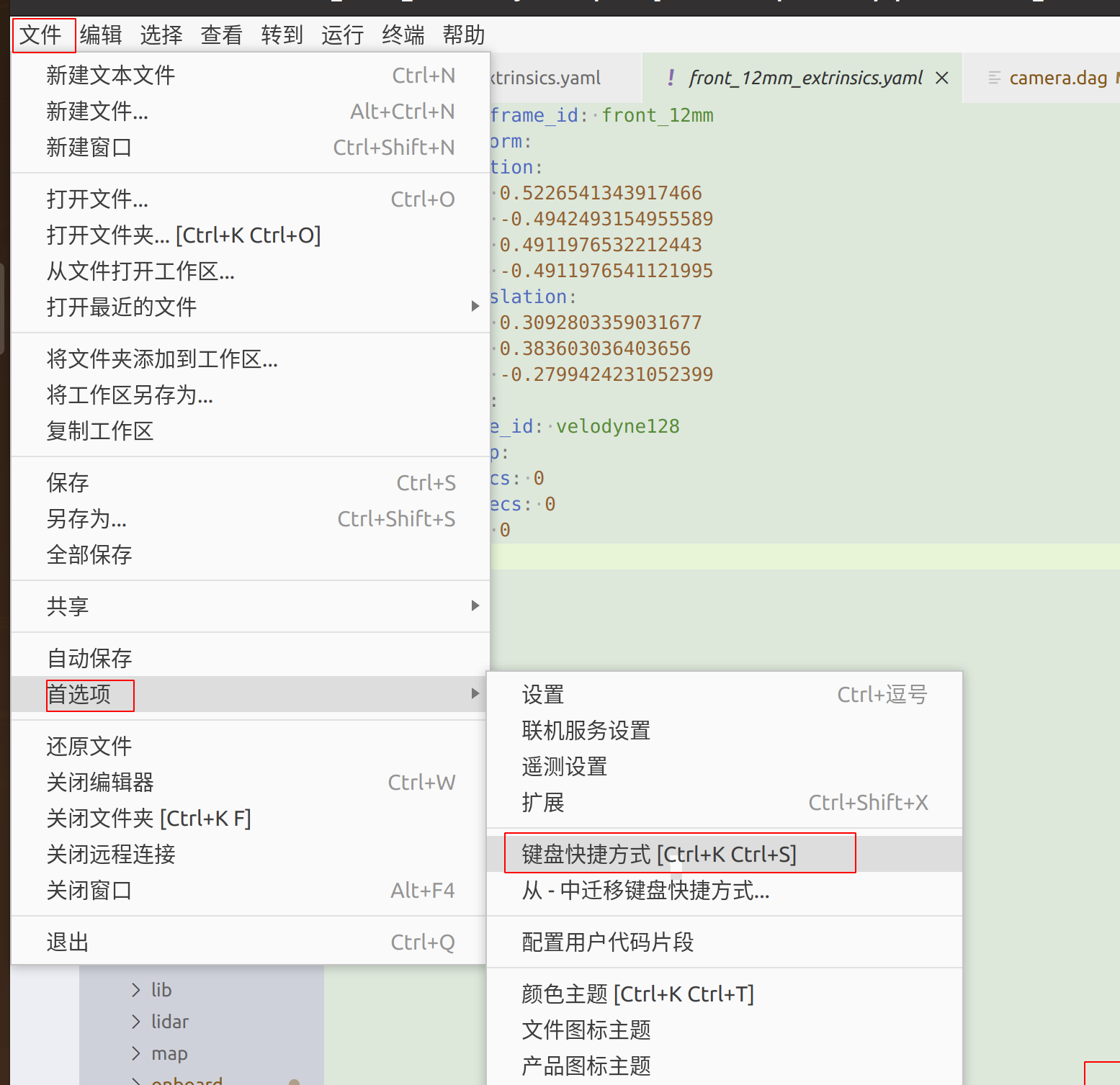Choose 新建文本文件 from the file menu
The height and width of the screenshot is (1085, 1120).
click(x=251, y=75)
